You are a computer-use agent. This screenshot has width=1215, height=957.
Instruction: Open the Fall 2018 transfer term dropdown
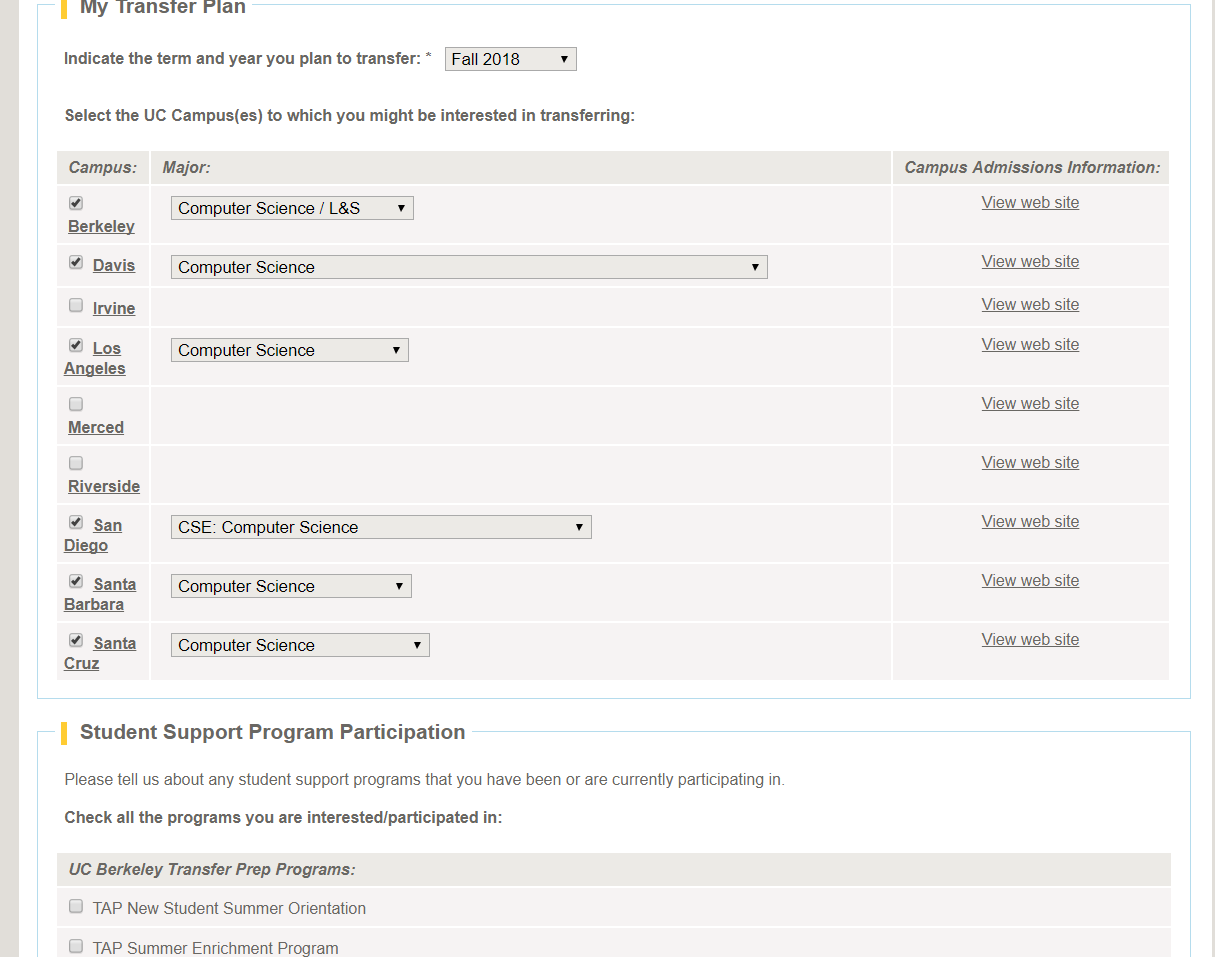click(x=511, y=59)
